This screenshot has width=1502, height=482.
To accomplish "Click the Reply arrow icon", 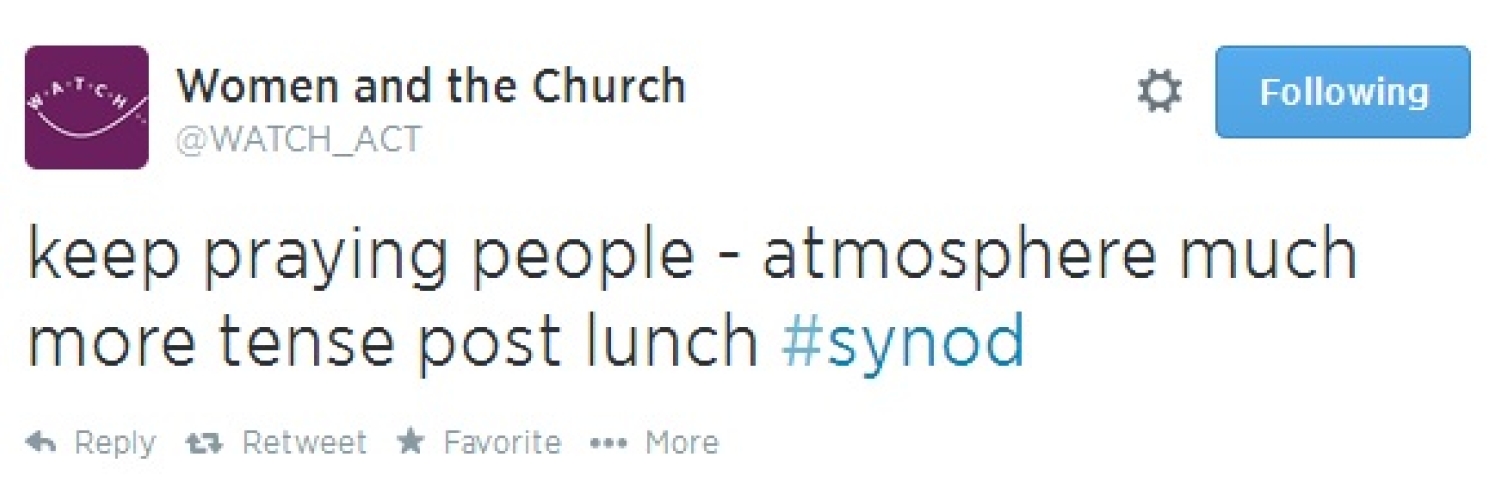I will coord(41,442).
